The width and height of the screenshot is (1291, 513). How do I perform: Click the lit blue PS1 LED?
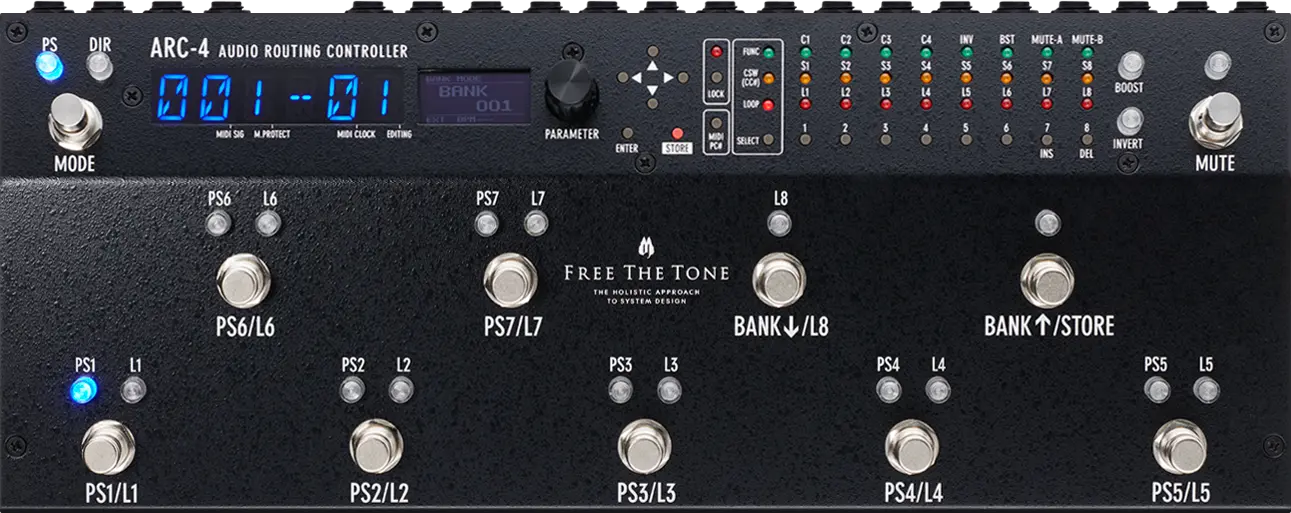(x=84, y=390)
